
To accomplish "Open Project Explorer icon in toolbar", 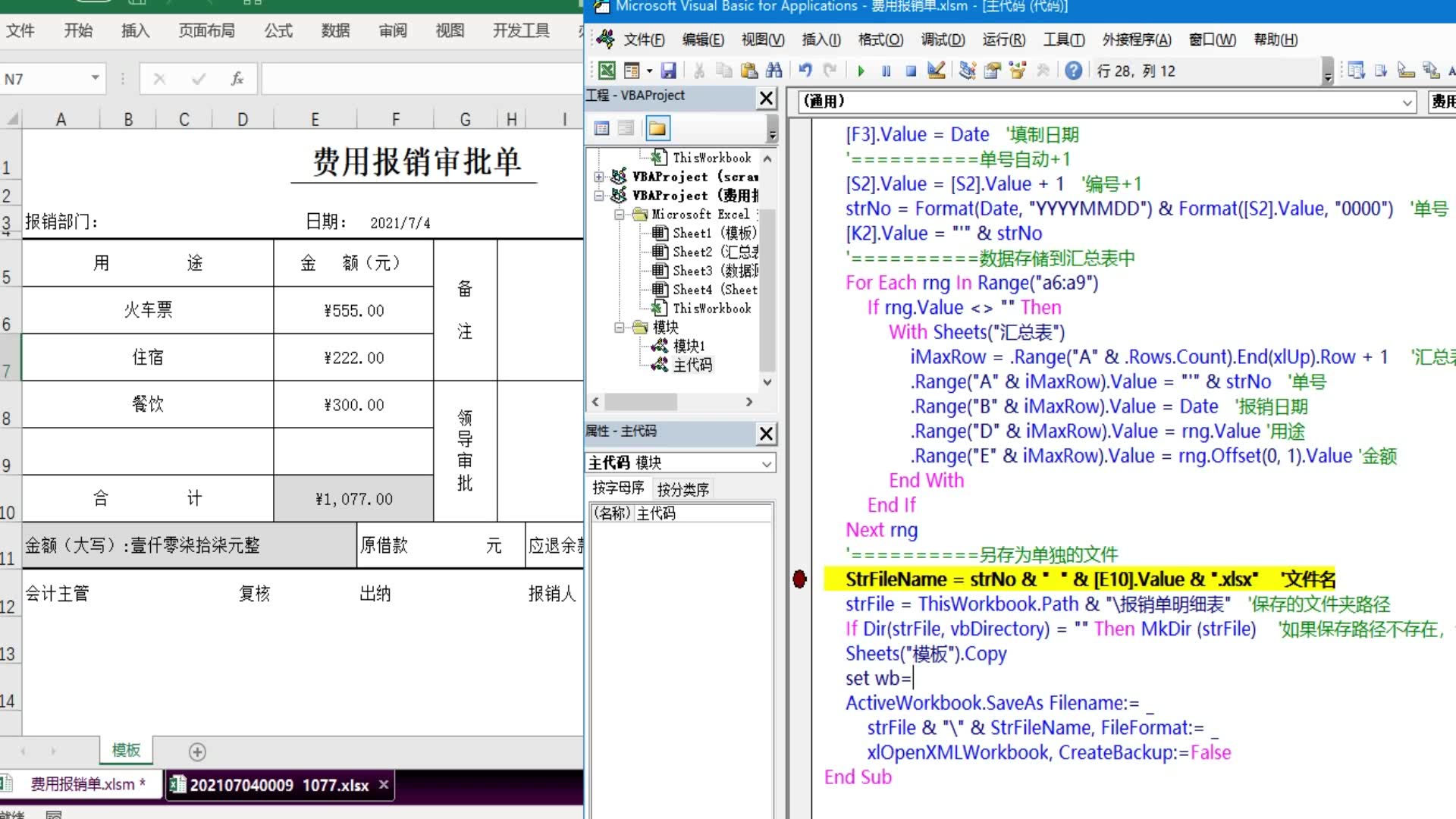I will pyautogui.click(x=967, y=71).
